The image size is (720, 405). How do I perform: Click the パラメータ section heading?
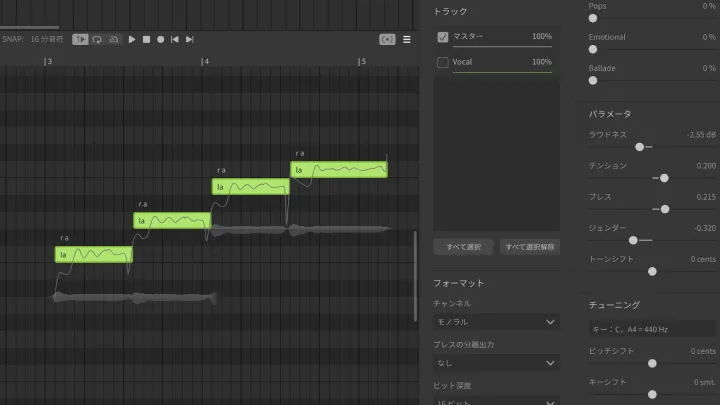coord(610,114)
